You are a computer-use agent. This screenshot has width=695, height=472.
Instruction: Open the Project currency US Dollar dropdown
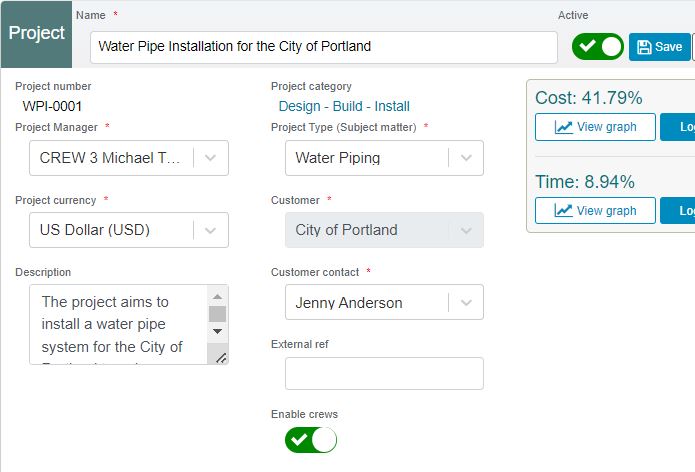point(129,230)
